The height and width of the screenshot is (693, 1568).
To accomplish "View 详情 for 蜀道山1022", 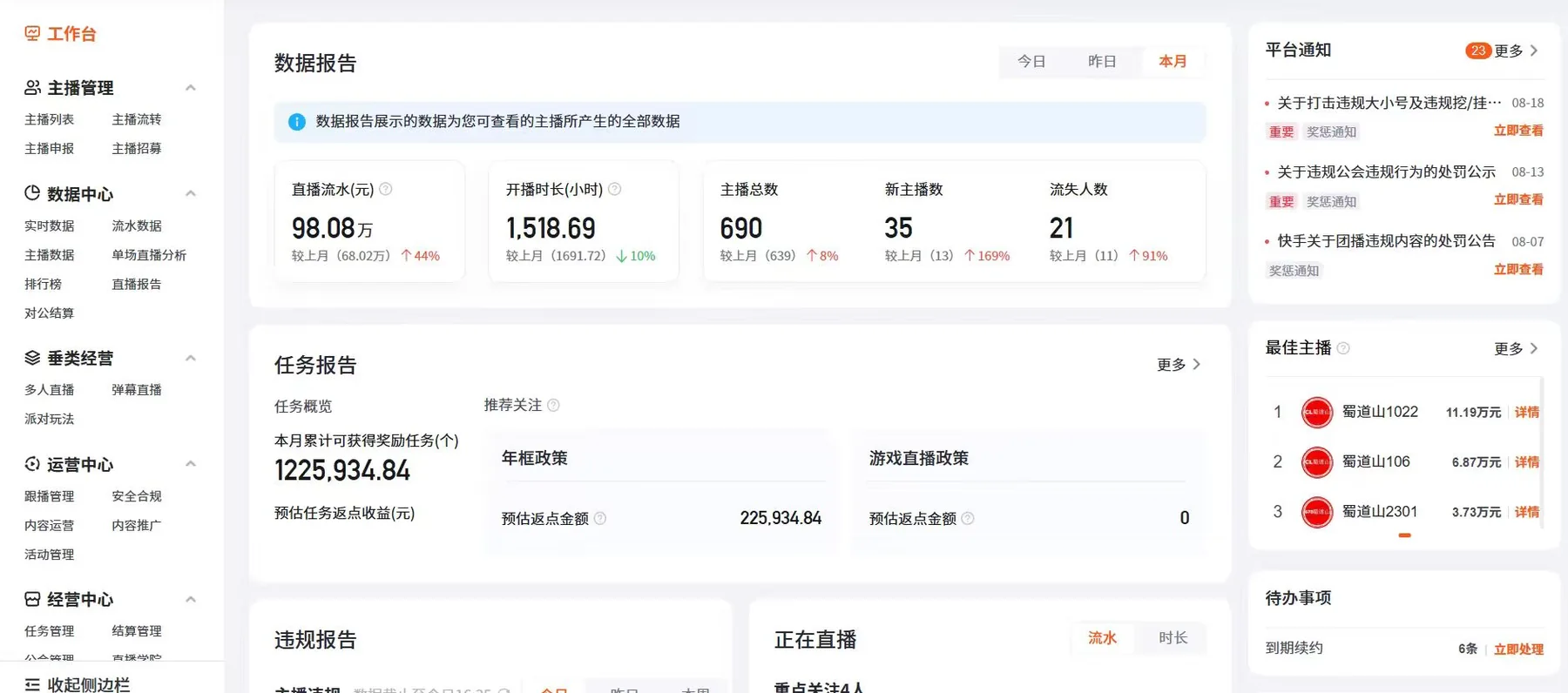I will [x=1527, y=413].
